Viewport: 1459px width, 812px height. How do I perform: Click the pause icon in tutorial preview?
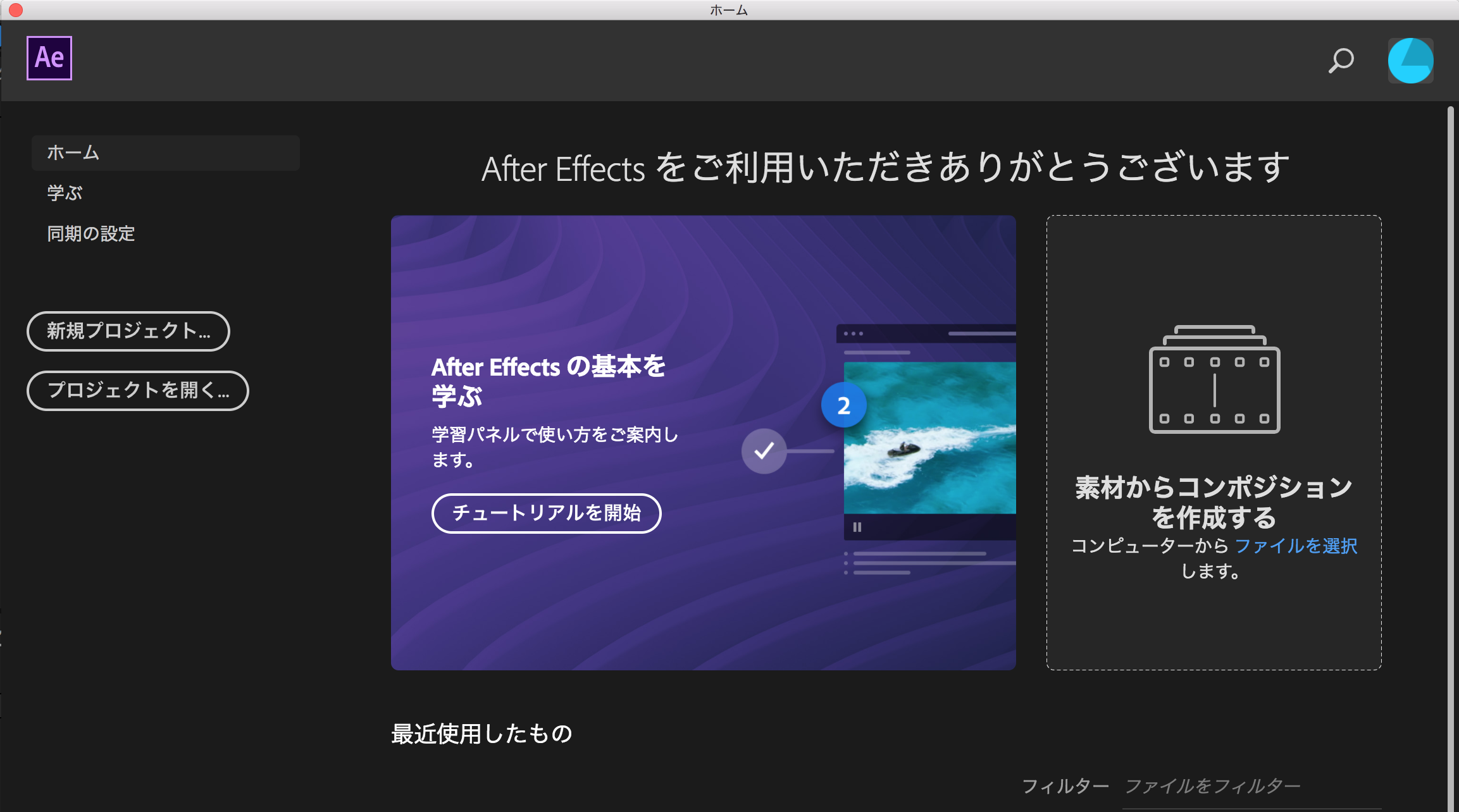coord(857,527)
